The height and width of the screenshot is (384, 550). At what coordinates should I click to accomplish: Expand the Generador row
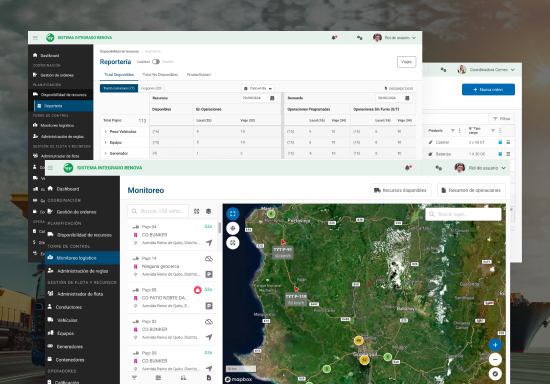click(105, 153)
